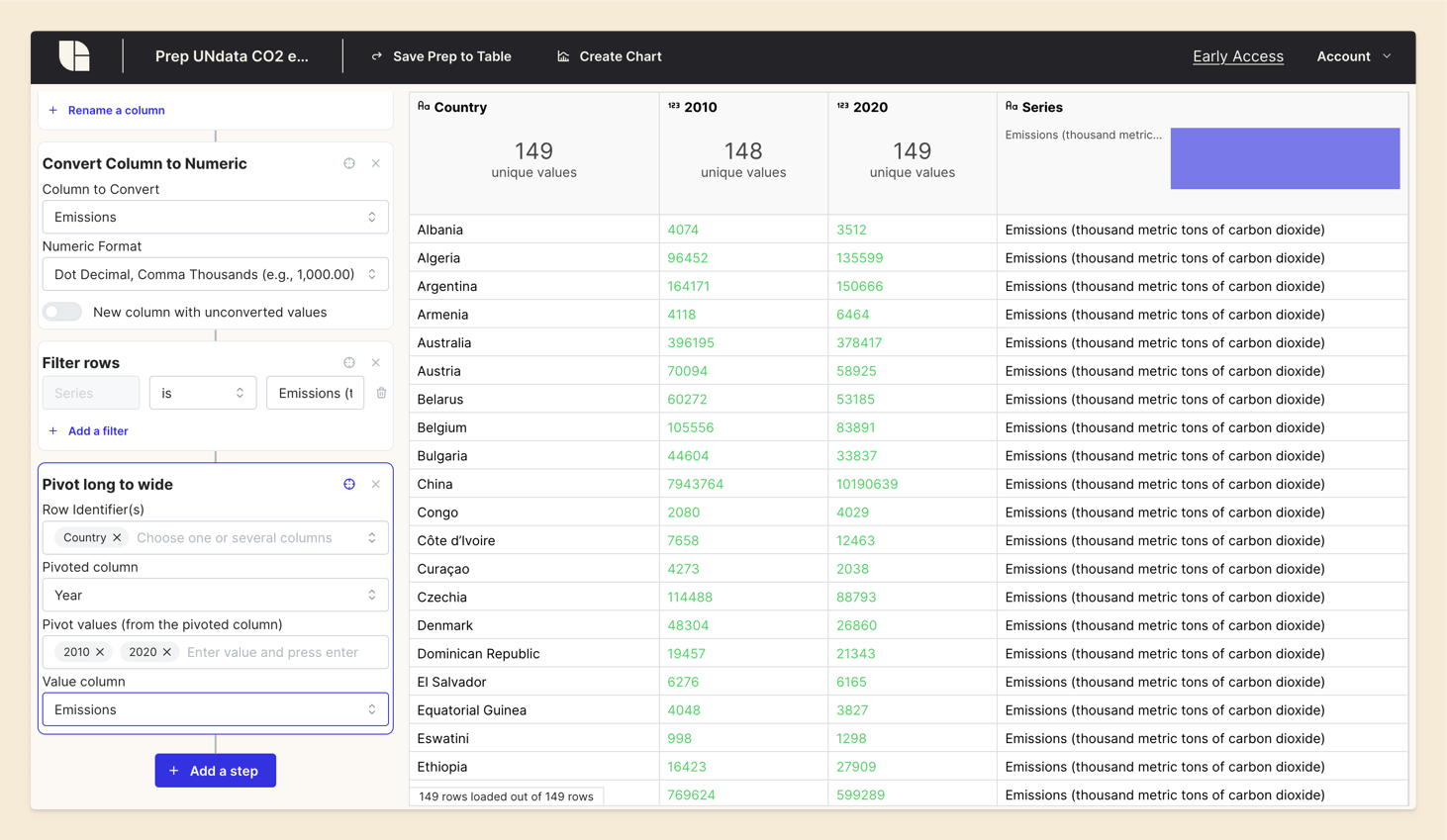The height and width of the screenshot is (840, 1447).
Task: Open the Account menu
Action: 1353,56
